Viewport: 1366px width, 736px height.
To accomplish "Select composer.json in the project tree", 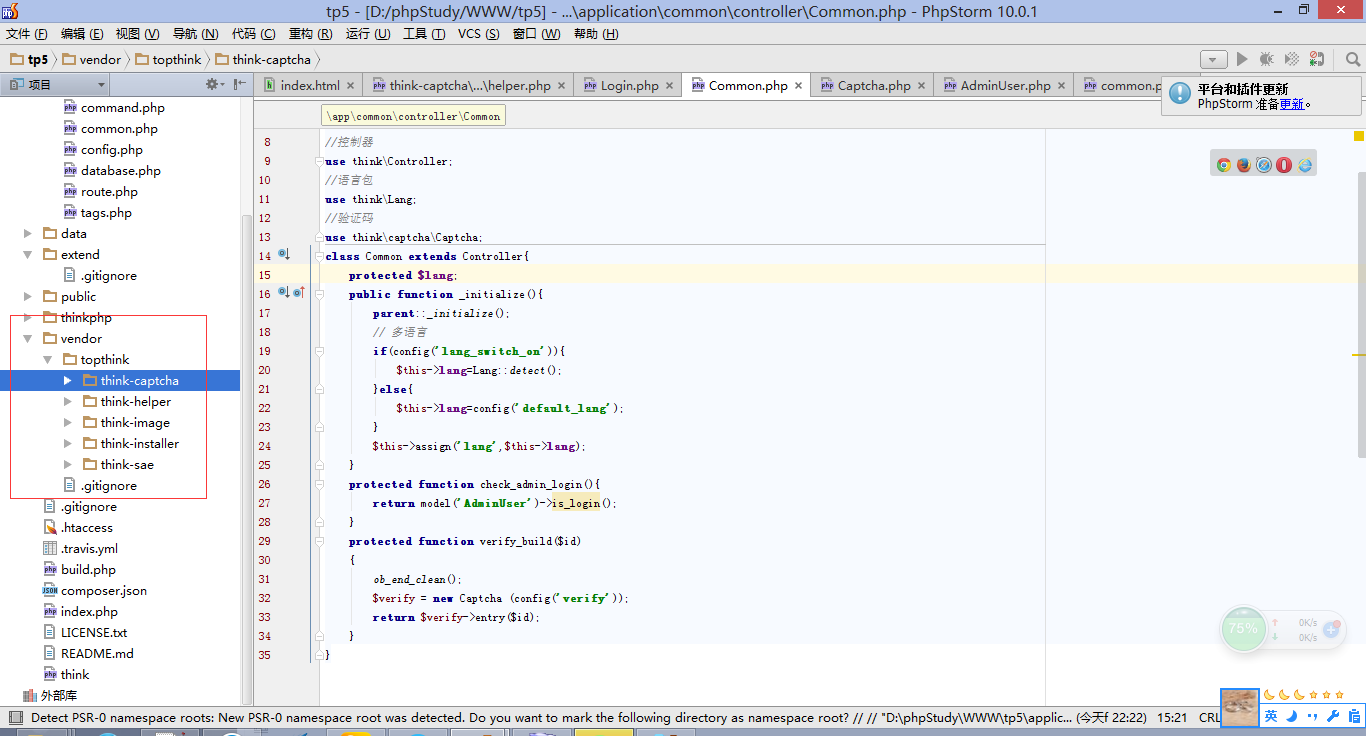I will pyautogui.click(x=103, y=591).
